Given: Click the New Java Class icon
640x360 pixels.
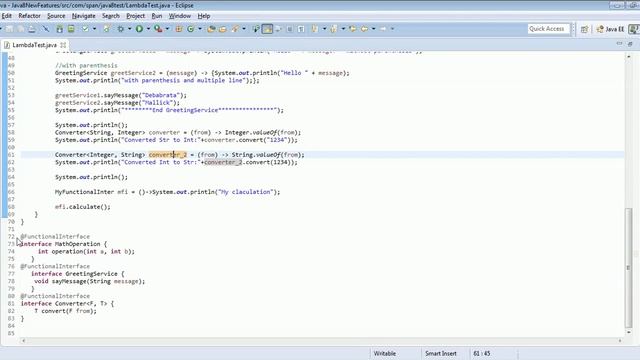Looking at the screenshot, I should tap(191, 29).
